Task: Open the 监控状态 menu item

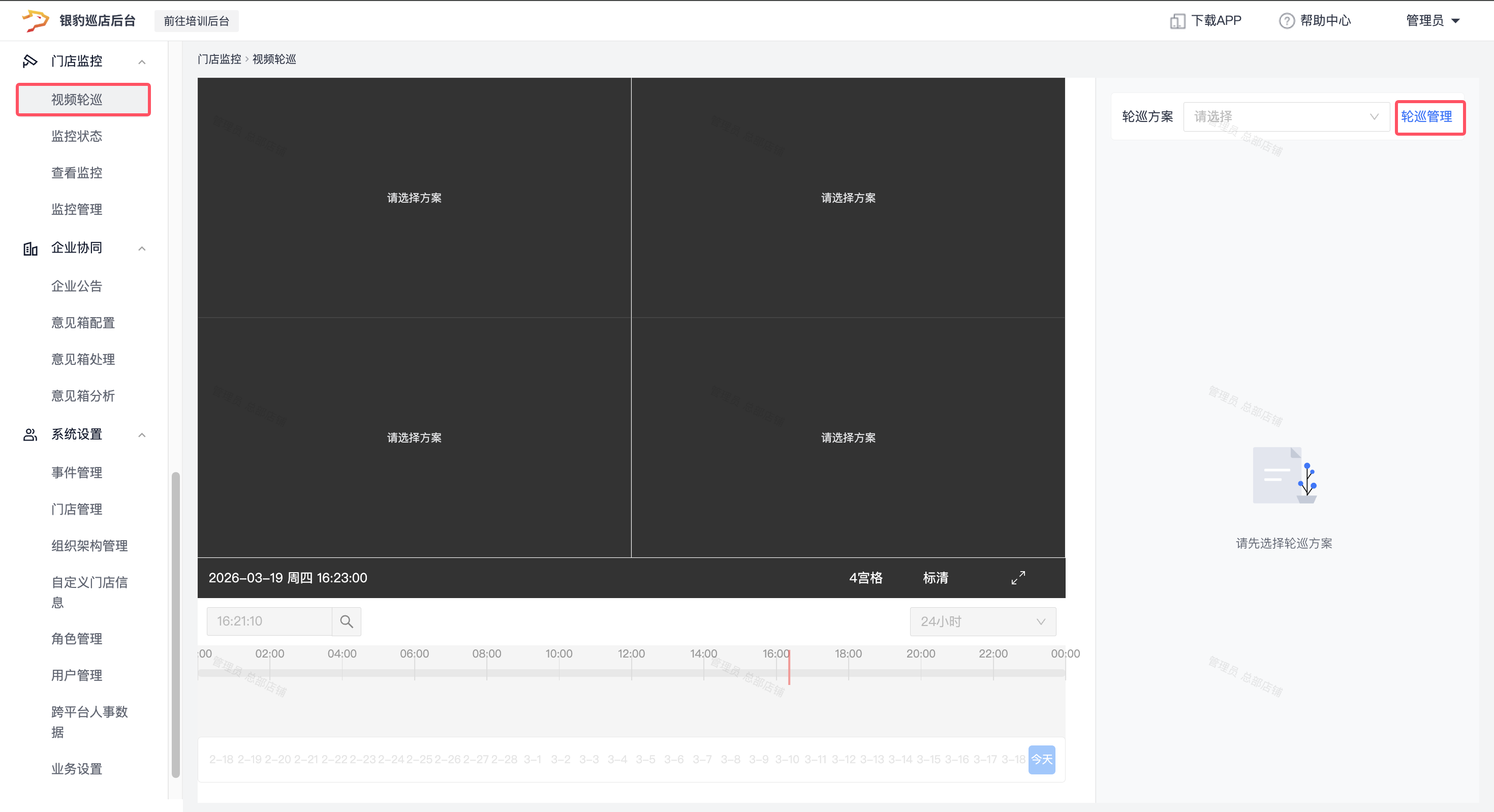Action: 77,136
